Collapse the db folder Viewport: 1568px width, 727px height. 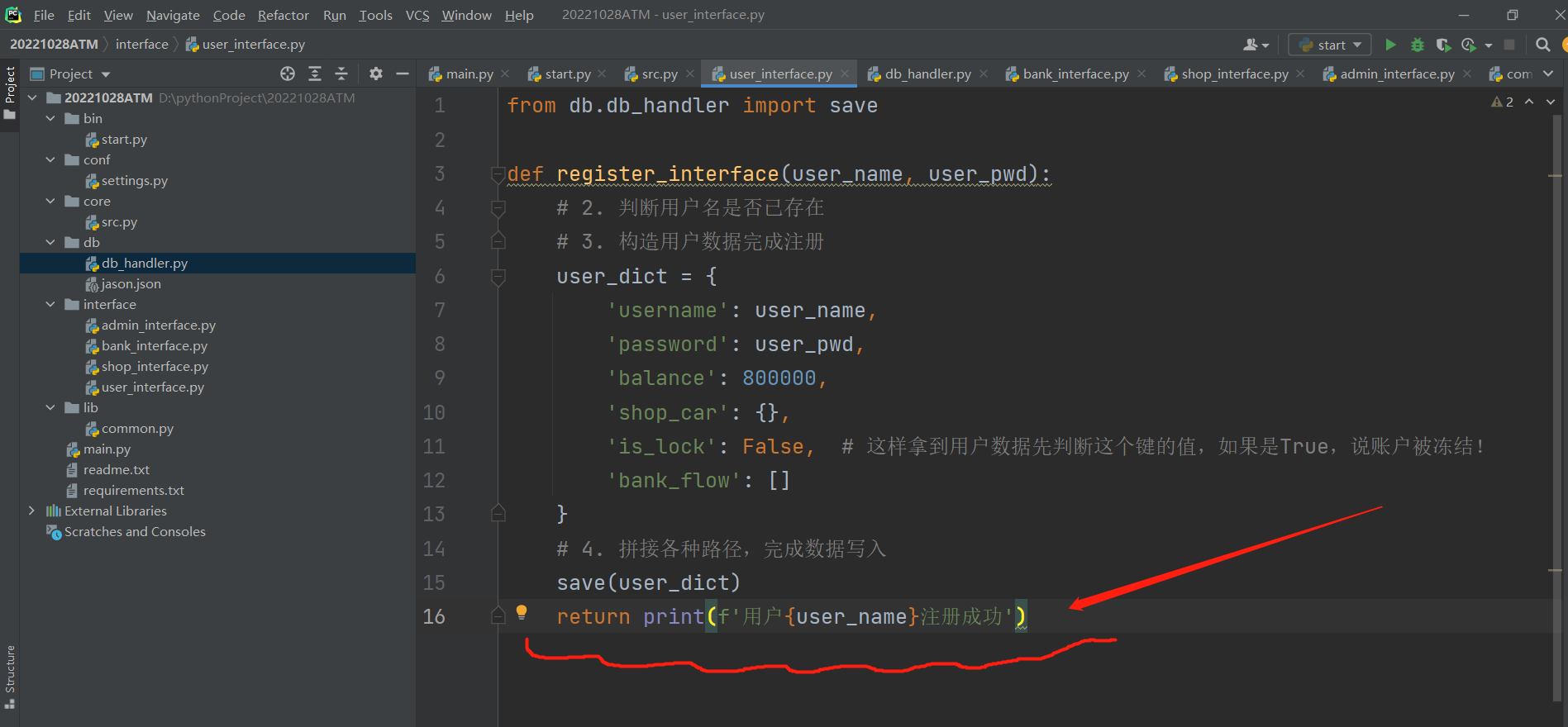50,242
